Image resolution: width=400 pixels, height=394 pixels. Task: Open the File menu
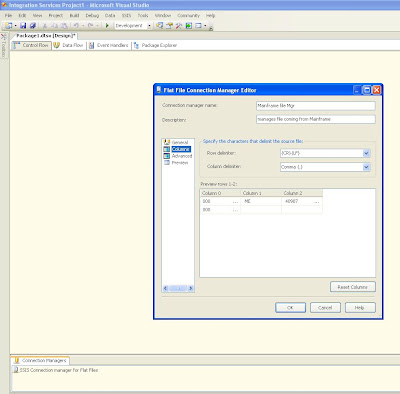tap(8, 15)
